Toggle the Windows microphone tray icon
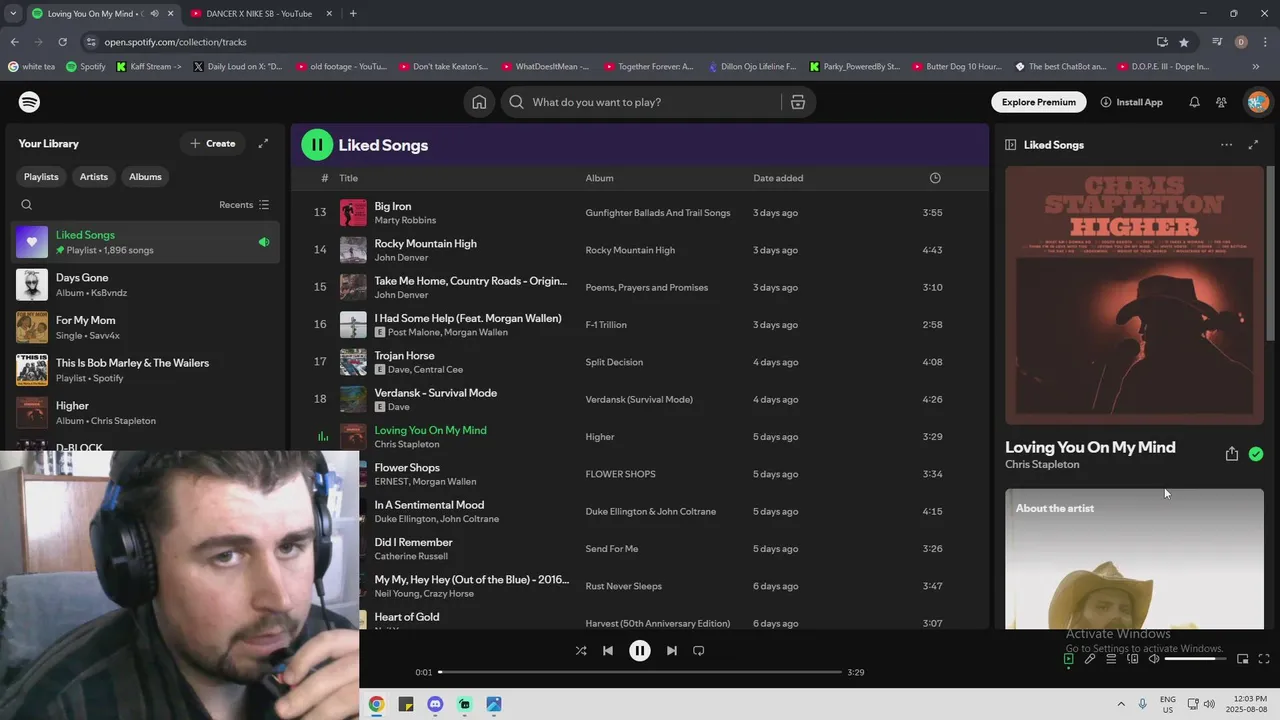The image size is (1280, 720). pos(1142,704)
